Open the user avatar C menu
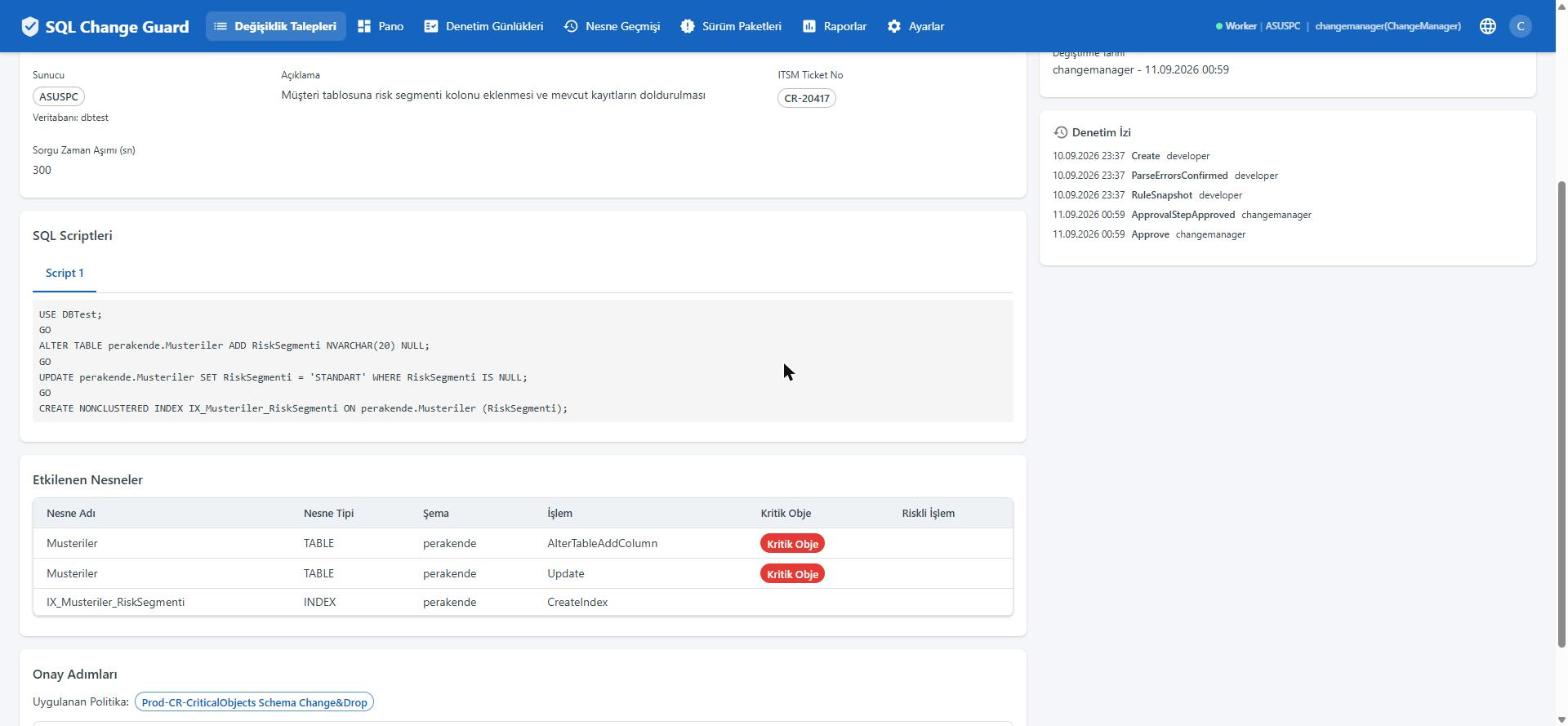The width and height of the screenshot is (1568, 726). [1520, 26]
